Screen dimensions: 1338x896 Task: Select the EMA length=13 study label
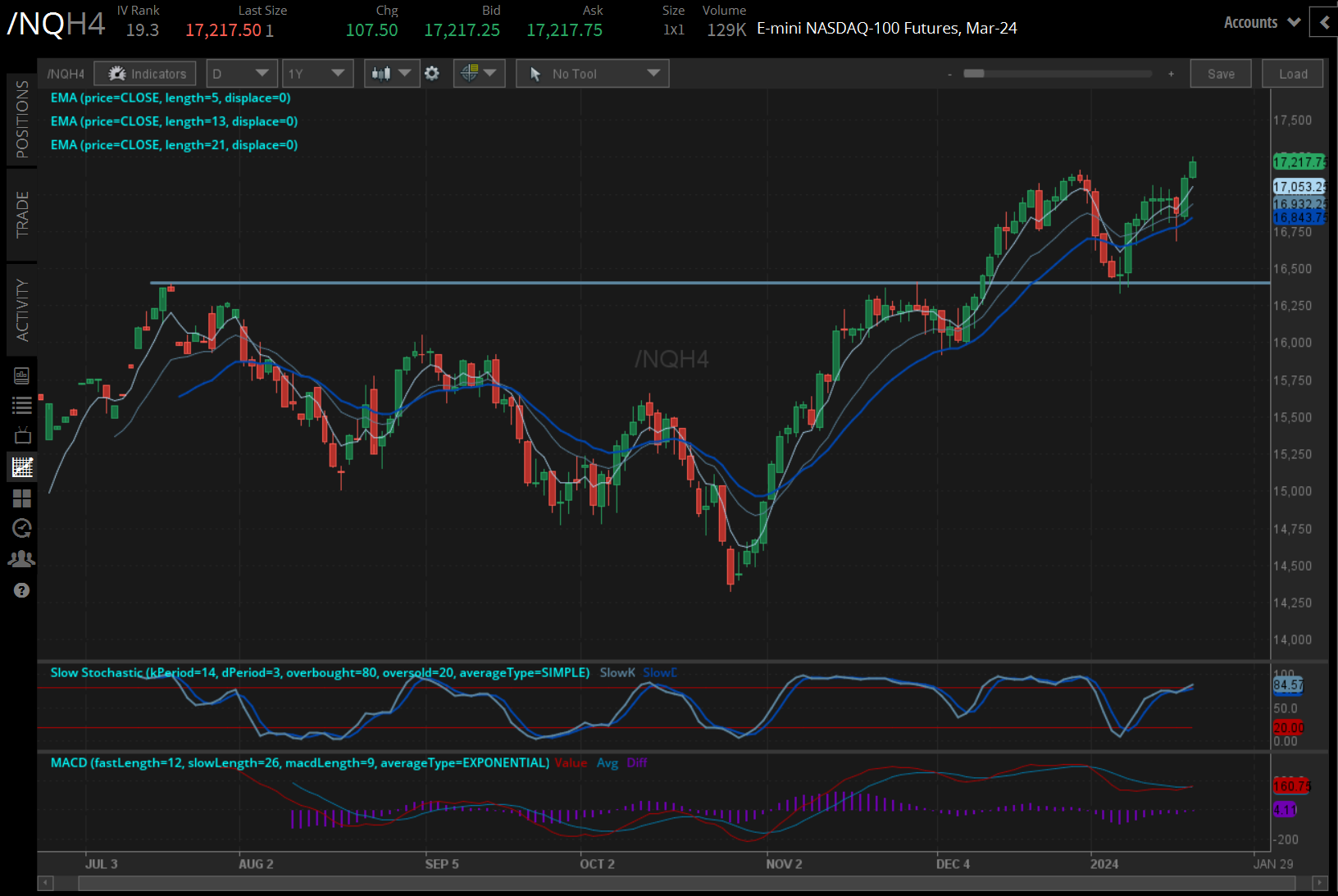(x=174, y=121)
